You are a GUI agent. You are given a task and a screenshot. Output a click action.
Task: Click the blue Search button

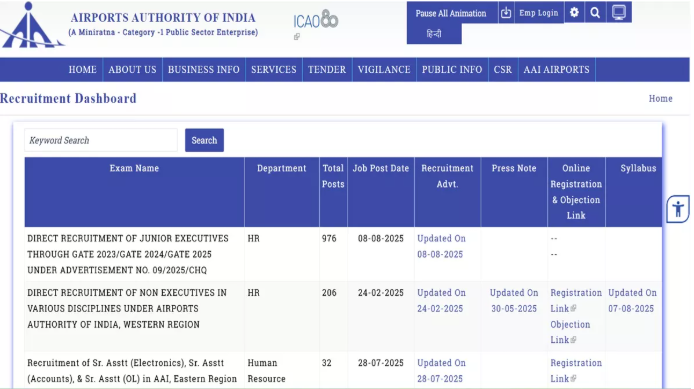coord(204,140)
